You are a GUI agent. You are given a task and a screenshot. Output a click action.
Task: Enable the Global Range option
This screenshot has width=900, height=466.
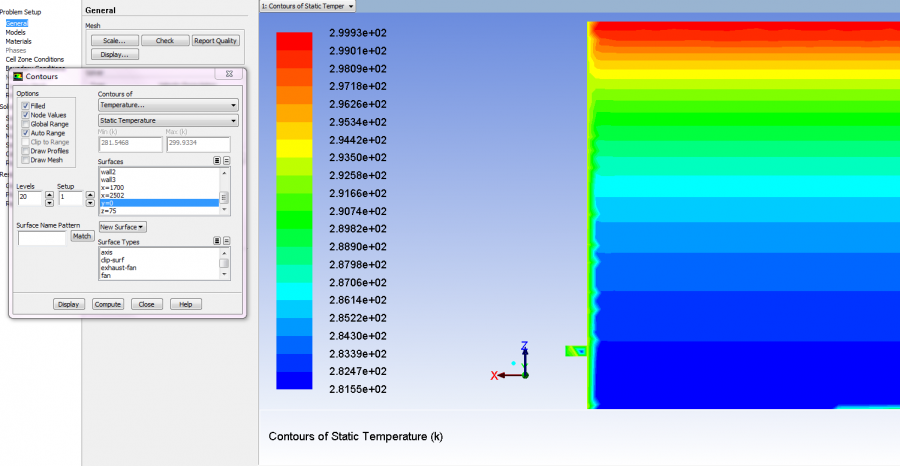click(25, 123)
